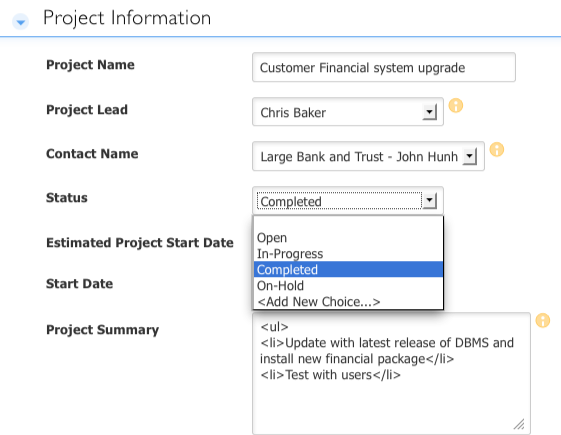The height and width of the screenshot is (435, 561).
Task: Open the Contact Name dropdown arrow
Action: (469, 156)
